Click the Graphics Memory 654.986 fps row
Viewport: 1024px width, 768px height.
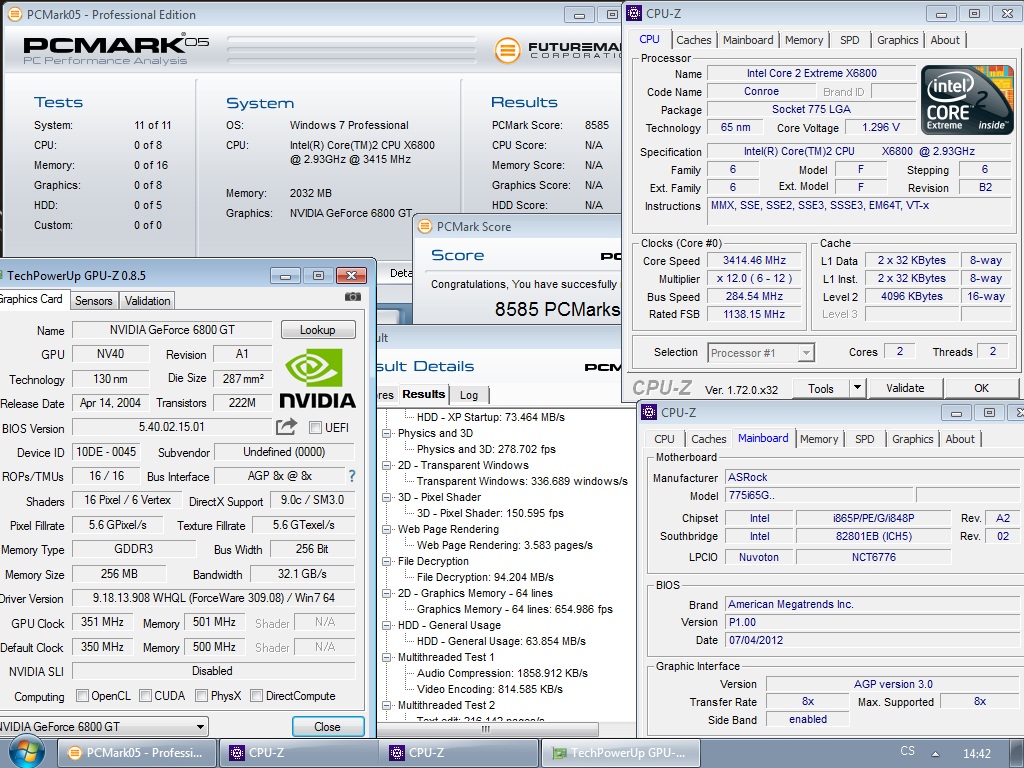[515, 609]
